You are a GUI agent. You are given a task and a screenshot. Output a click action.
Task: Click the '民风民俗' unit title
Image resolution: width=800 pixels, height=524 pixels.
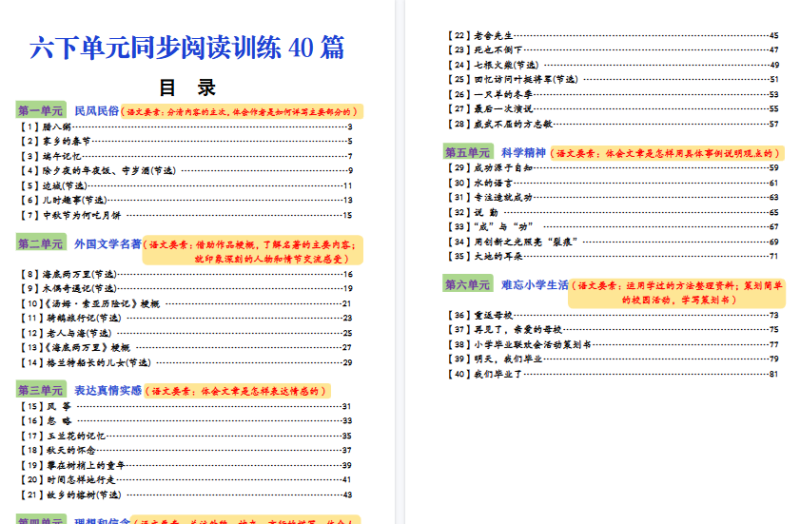pyautogui.click(x=96, y=111)
